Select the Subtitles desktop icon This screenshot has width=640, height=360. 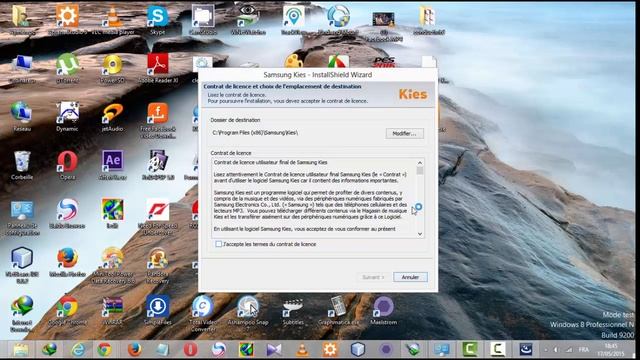click(293, 311)
